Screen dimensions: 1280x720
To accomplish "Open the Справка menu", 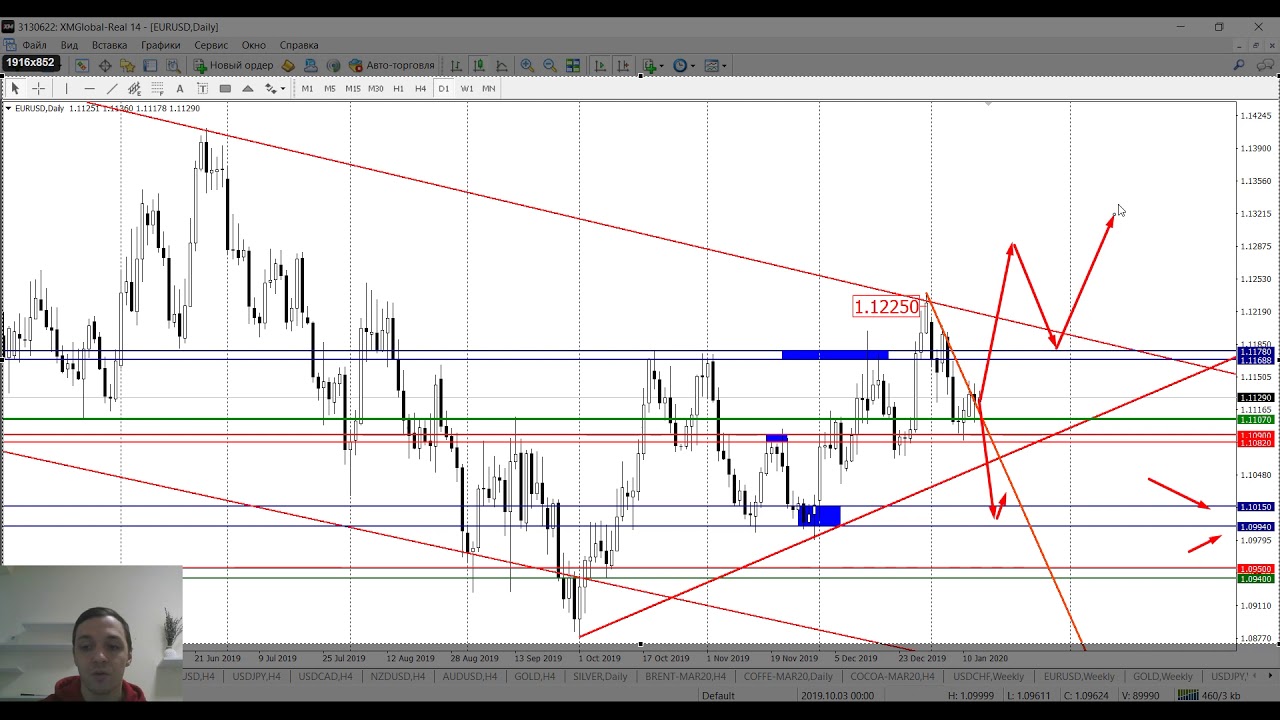I will [x=299, y=45].
